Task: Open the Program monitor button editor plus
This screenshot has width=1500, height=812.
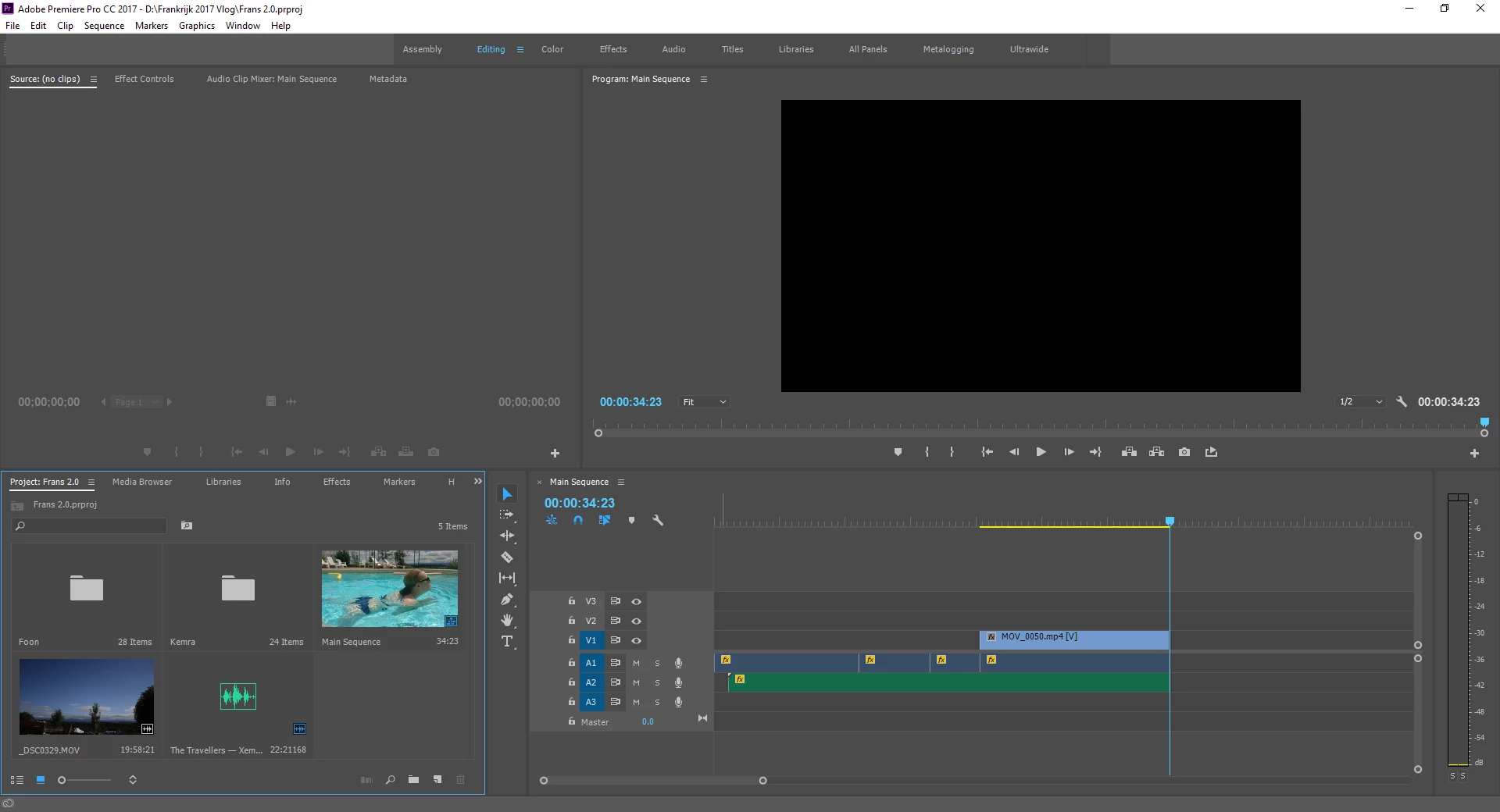Action: tap(1474, 453)
